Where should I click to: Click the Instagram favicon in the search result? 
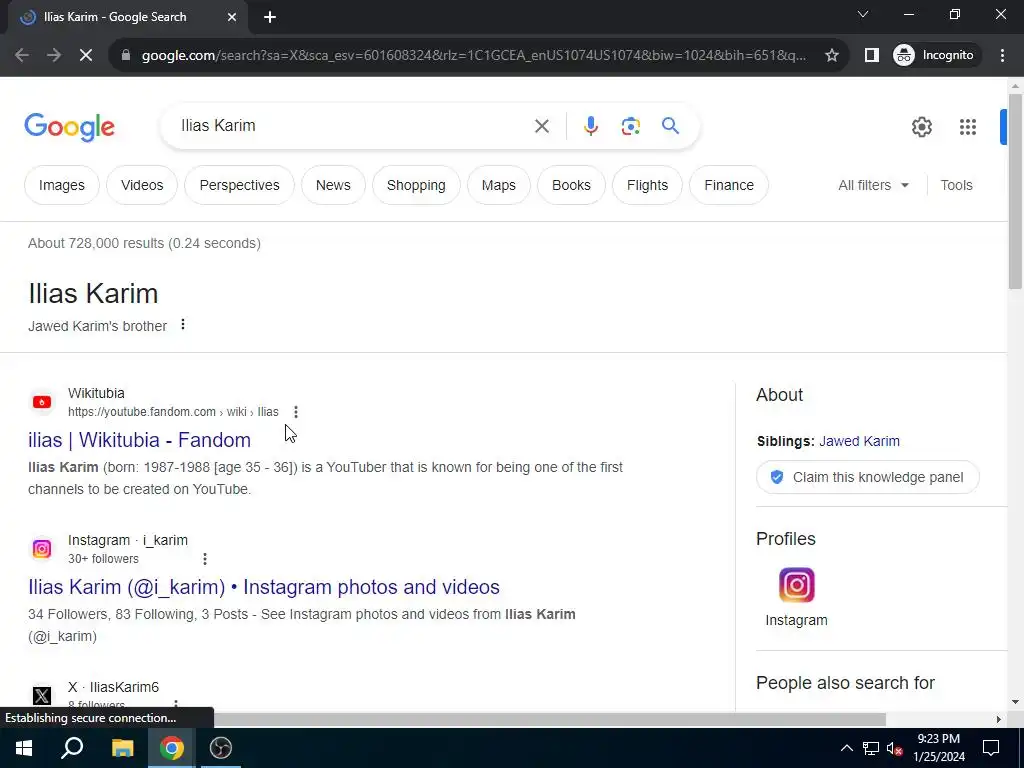point(42,549)
